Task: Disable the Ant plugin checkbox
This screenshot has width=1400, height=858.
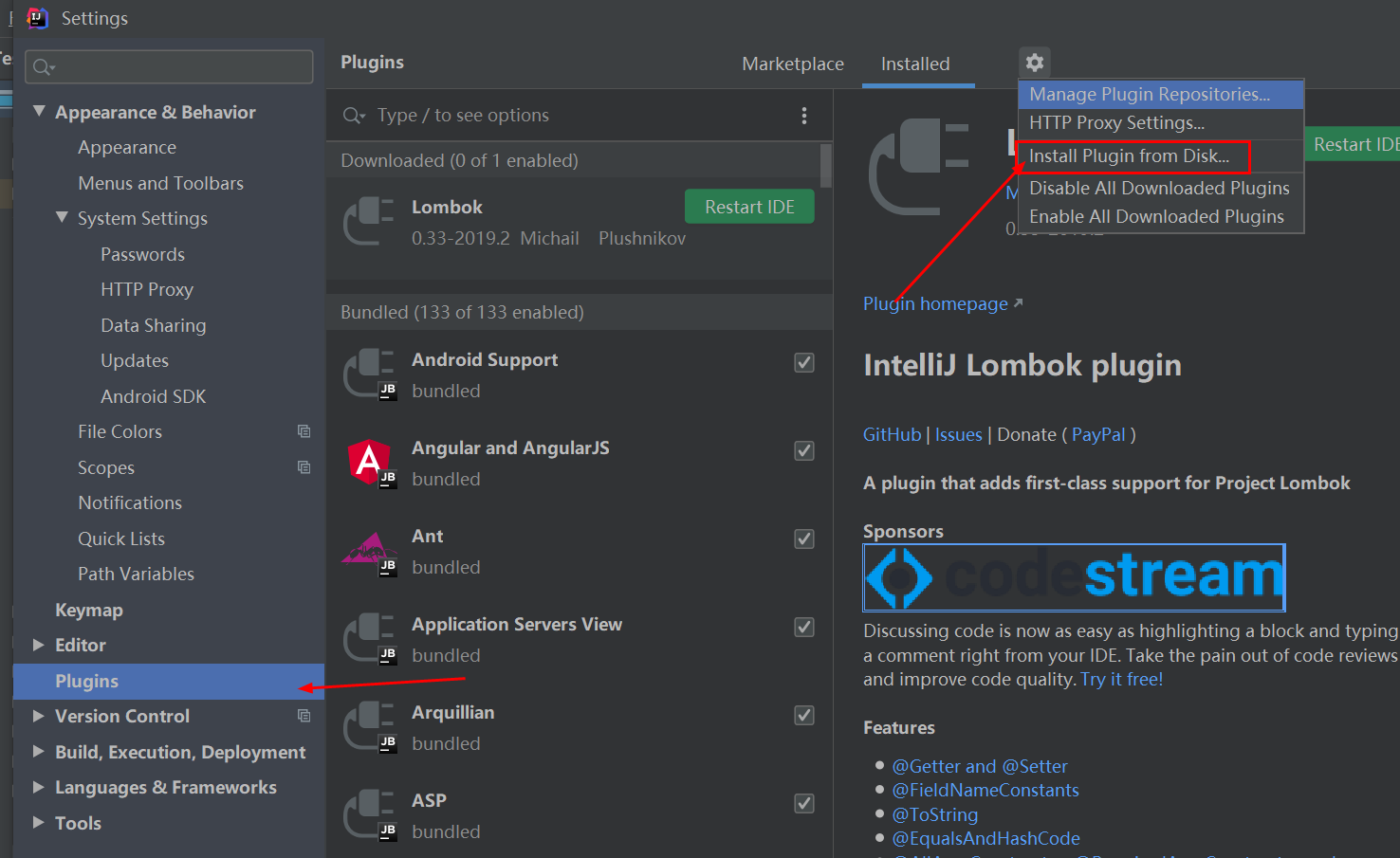Action: click(804, 539)
